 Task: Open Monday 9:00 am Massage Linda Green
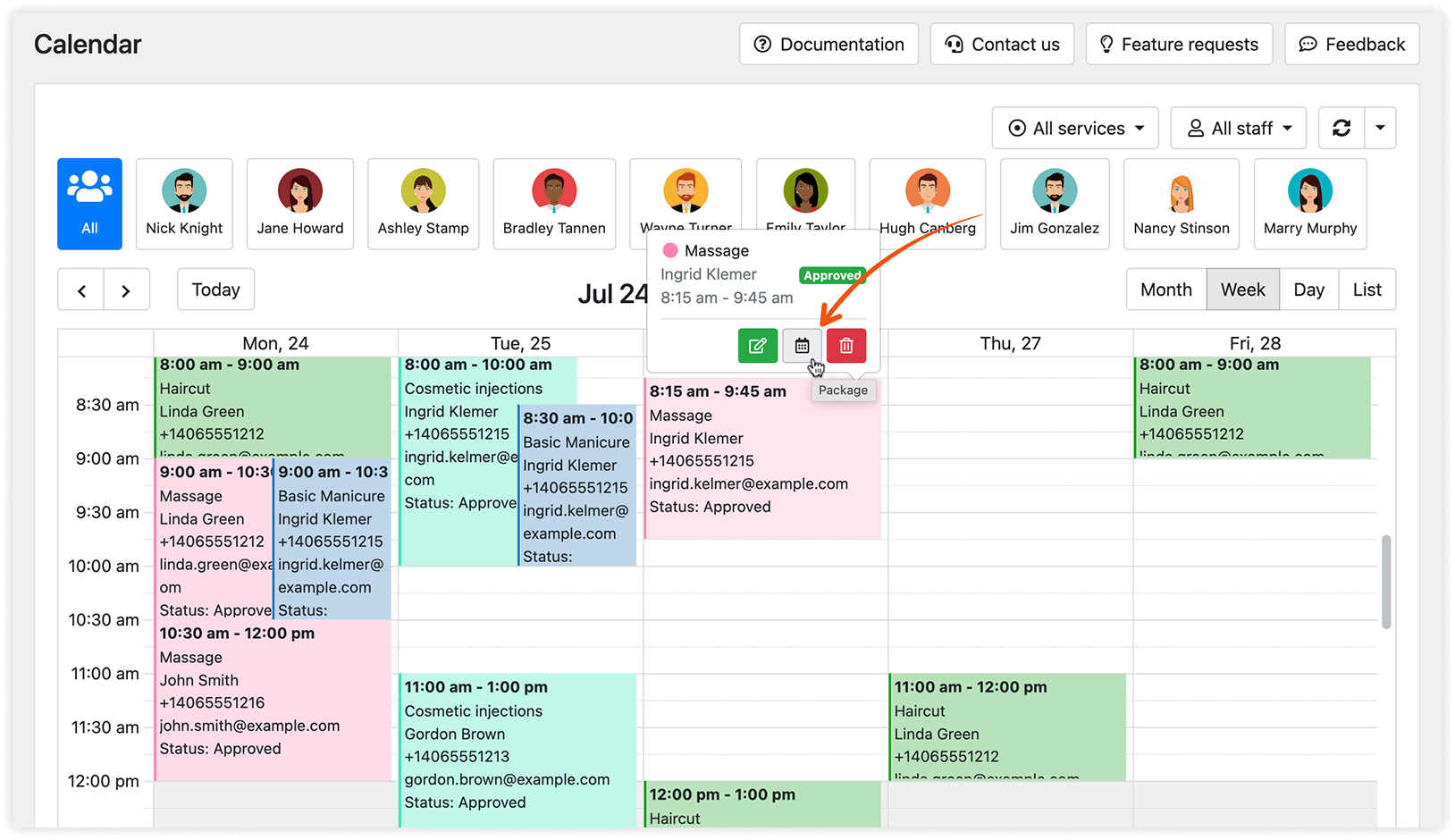click(x=214, y=540)
